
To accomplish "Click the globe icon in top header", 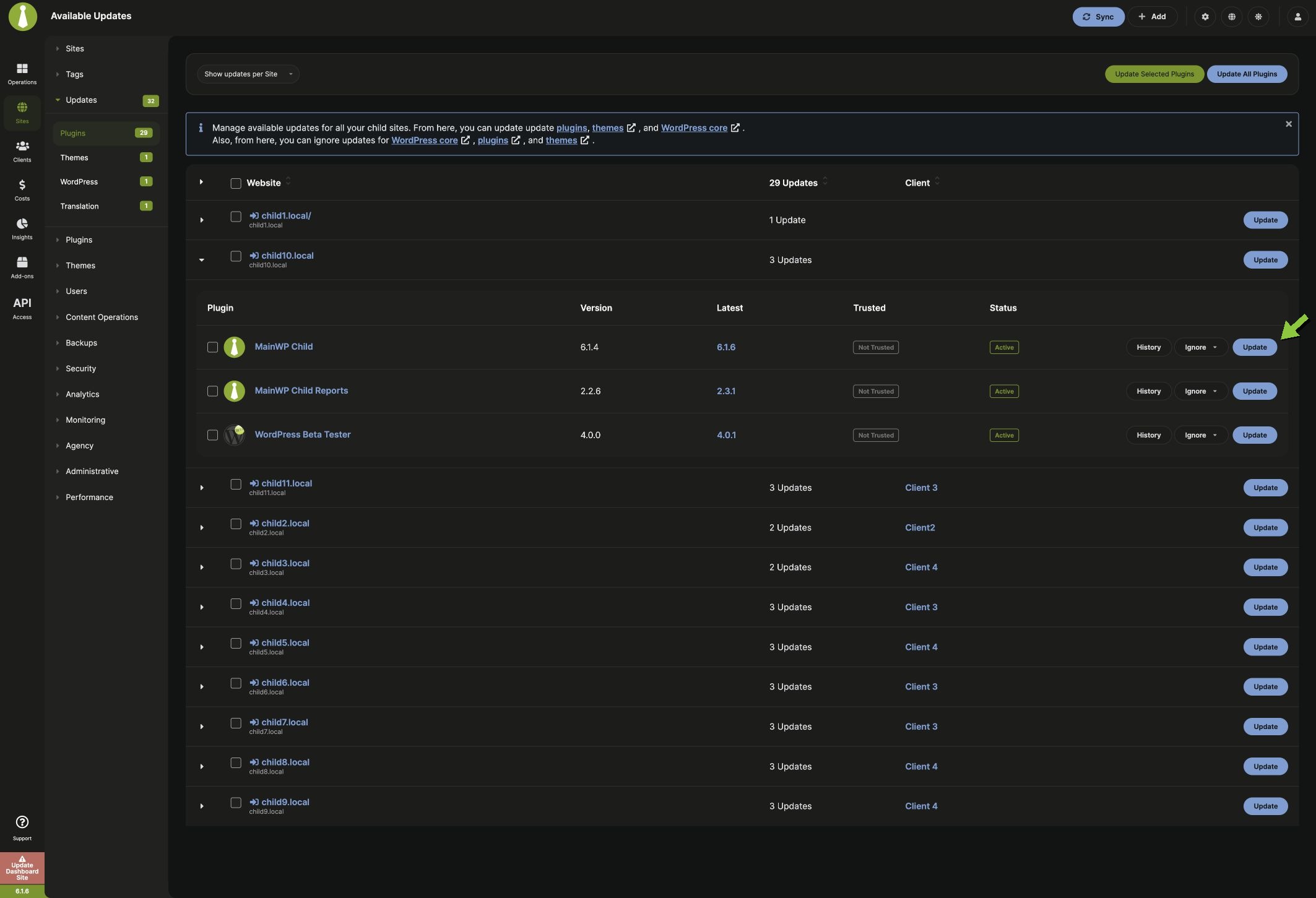I will [1232, 17].
